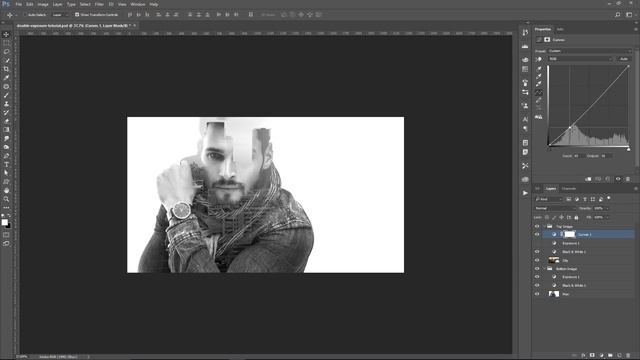Pick the gray point eyedropper in Curves
The height and width of the screenshot is (360, 640).
pos(539,76)
